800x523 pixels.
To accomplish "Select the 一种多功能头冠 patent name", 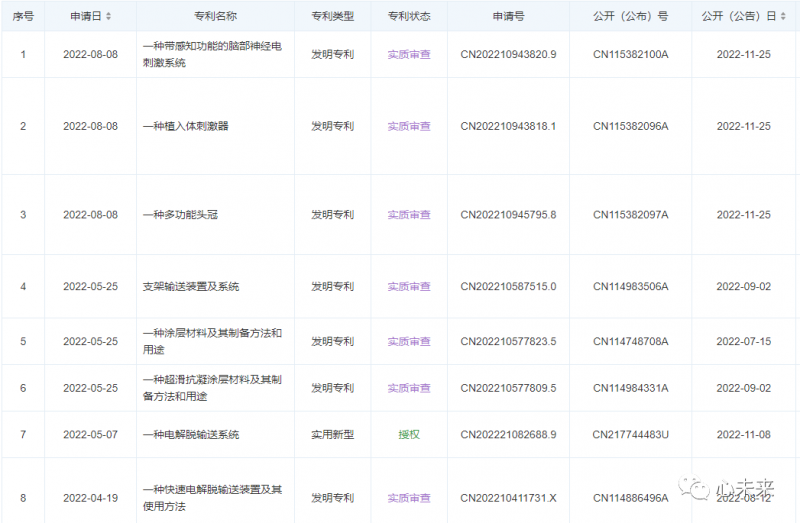I will [x=181, y=215].
